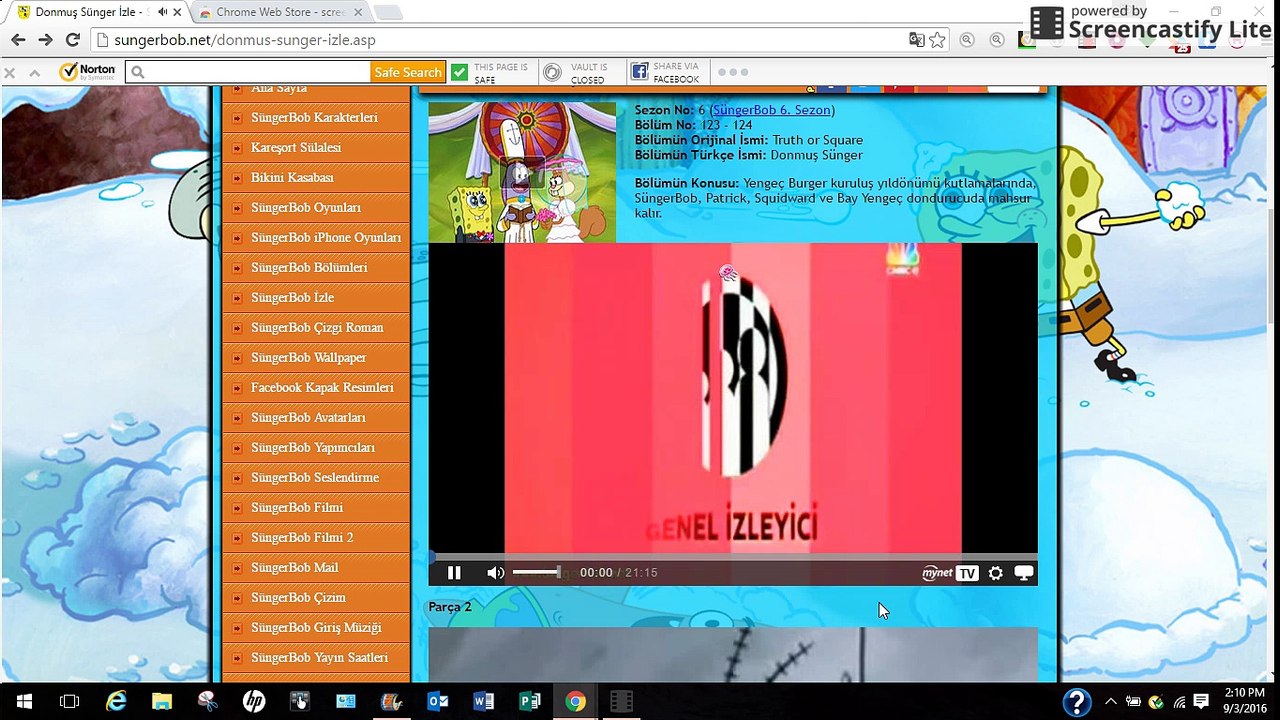Screen dimensions: 1280x720
Task: Click the Norton Safe Search button
Action: pyautogui.click(x=408, y=72)
